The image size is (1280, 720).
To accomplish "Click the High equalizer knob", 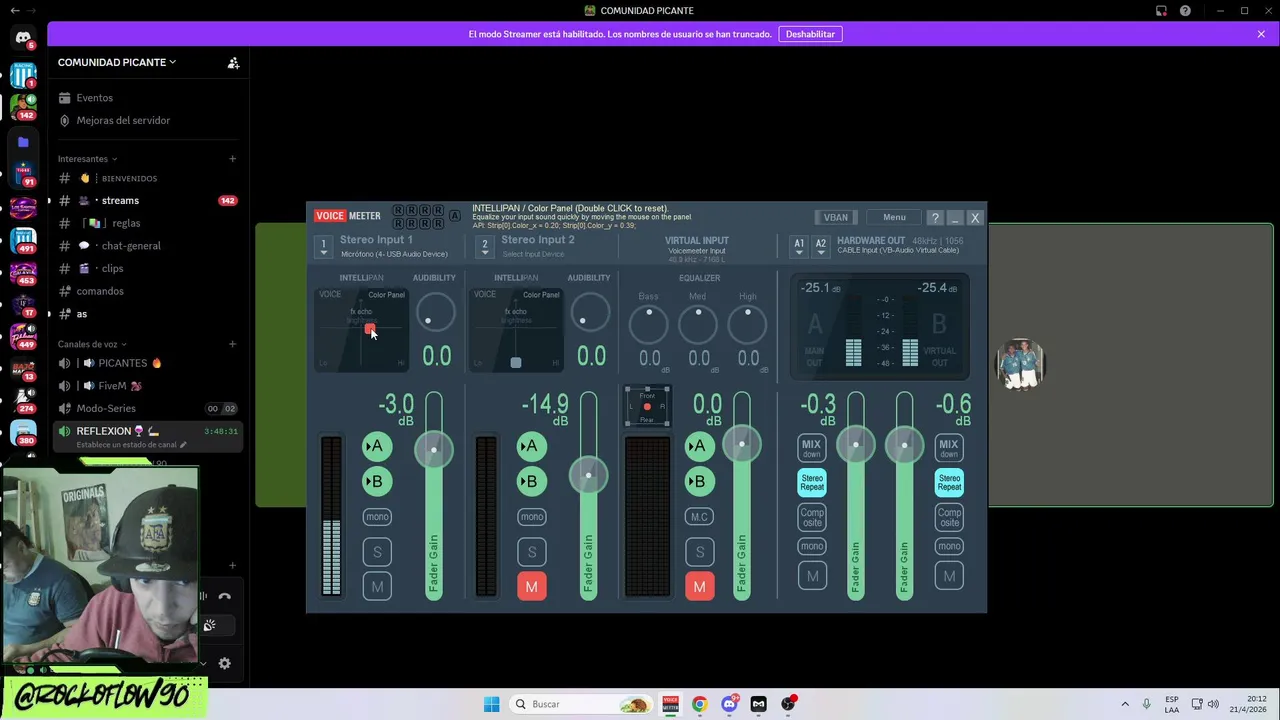I will tap(747, 324).
